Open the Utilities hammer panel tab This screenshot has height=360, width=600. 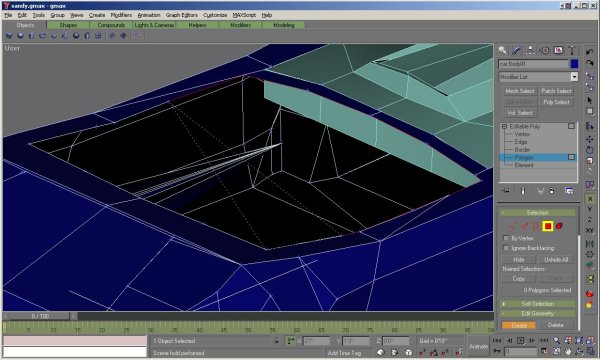pos(572,50)
